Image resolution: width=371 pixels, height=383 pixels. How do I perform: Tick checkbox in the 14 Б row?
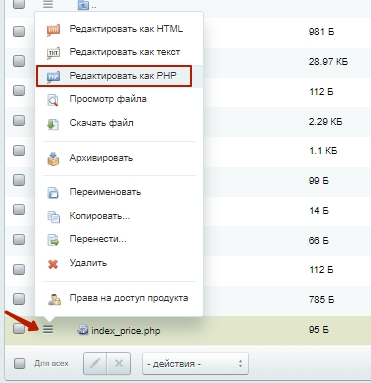click(x=19, y=210)
